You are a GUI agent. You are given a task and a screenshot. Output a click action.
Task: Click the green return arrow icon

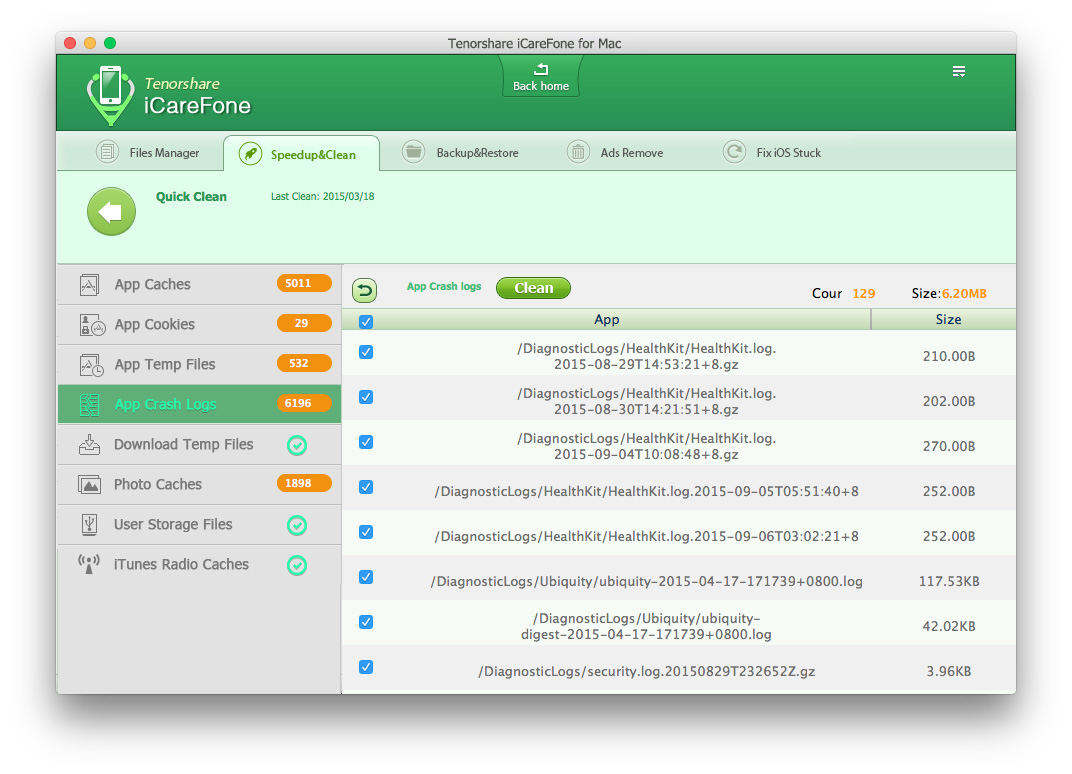(364, 290)
